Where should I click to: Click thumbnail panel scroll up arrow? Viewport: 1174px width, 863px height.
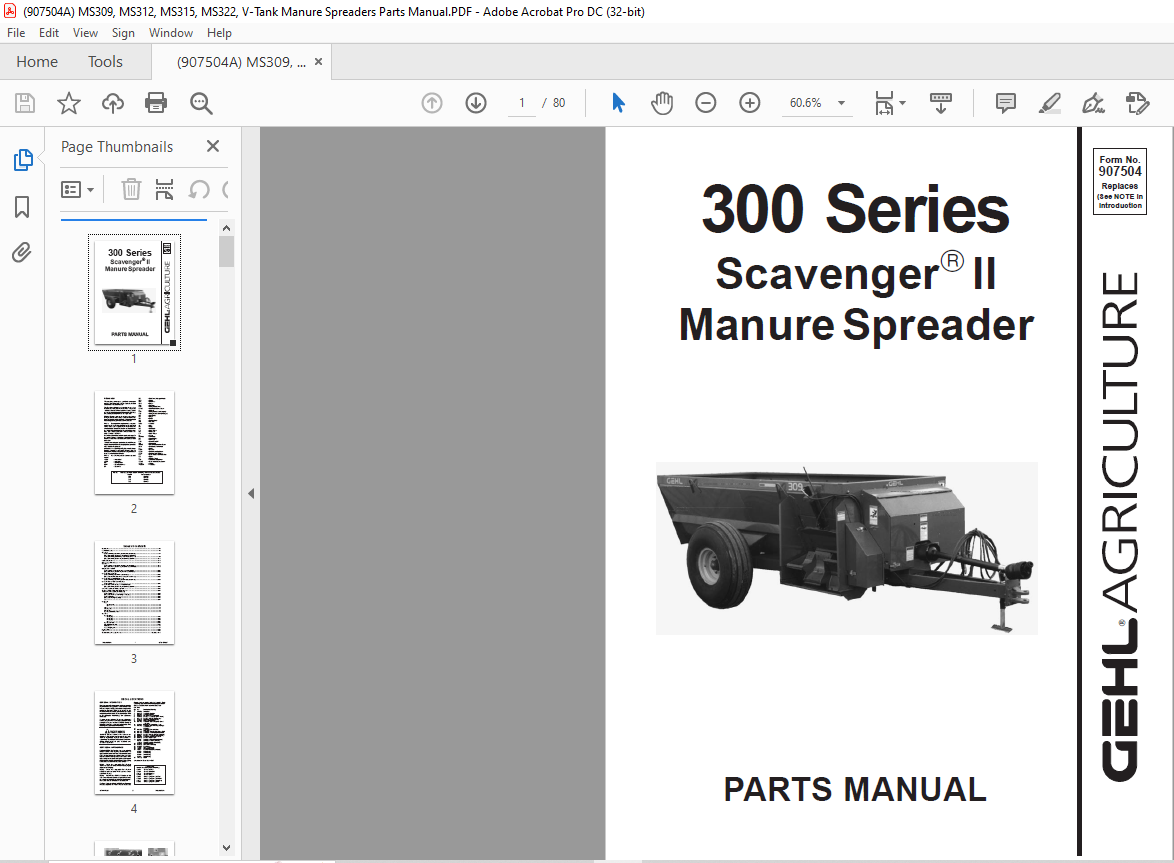click(227, 228)
